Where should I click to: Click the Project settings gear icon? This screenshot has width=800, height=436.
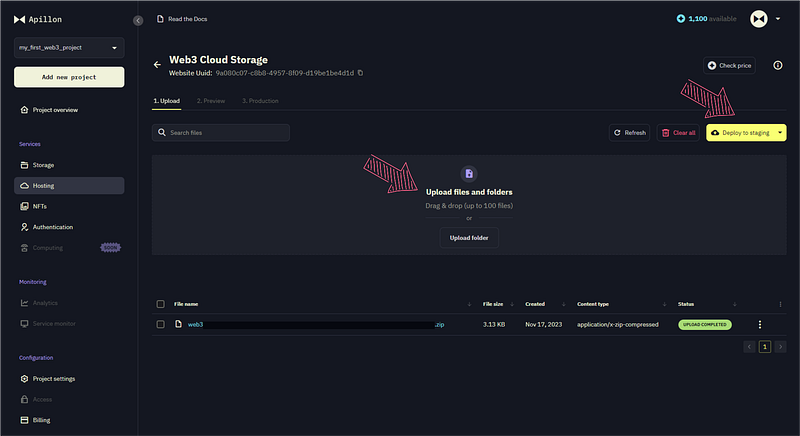point(24,378)
